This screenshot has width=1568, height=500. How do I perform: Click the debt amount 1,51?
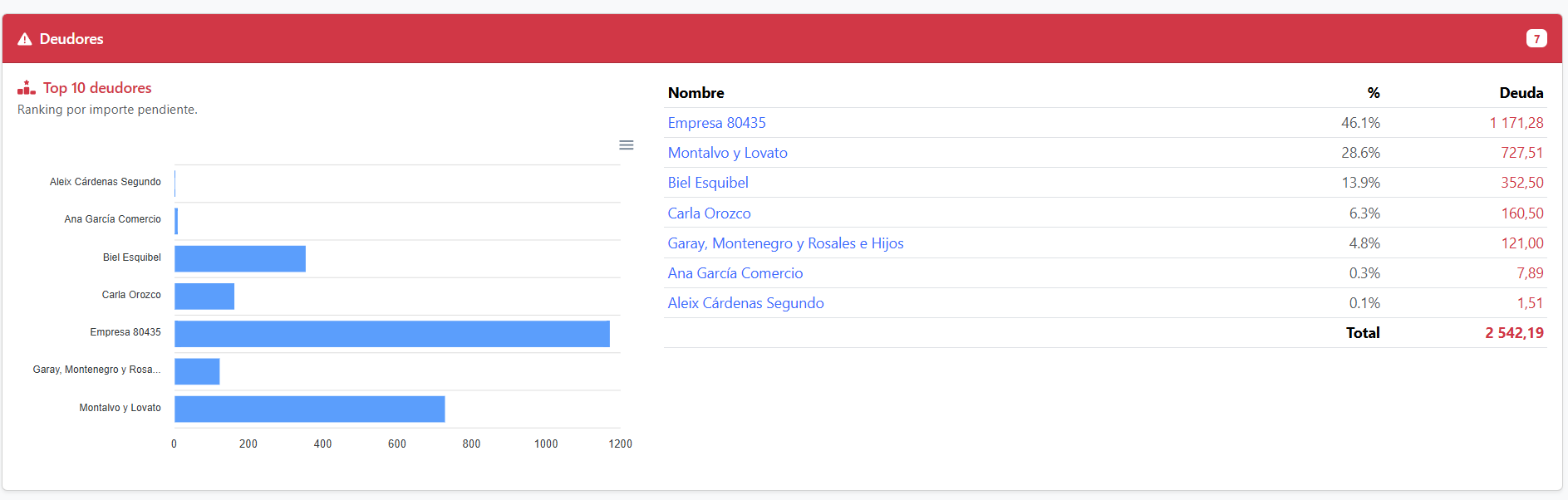[1530, 303]
